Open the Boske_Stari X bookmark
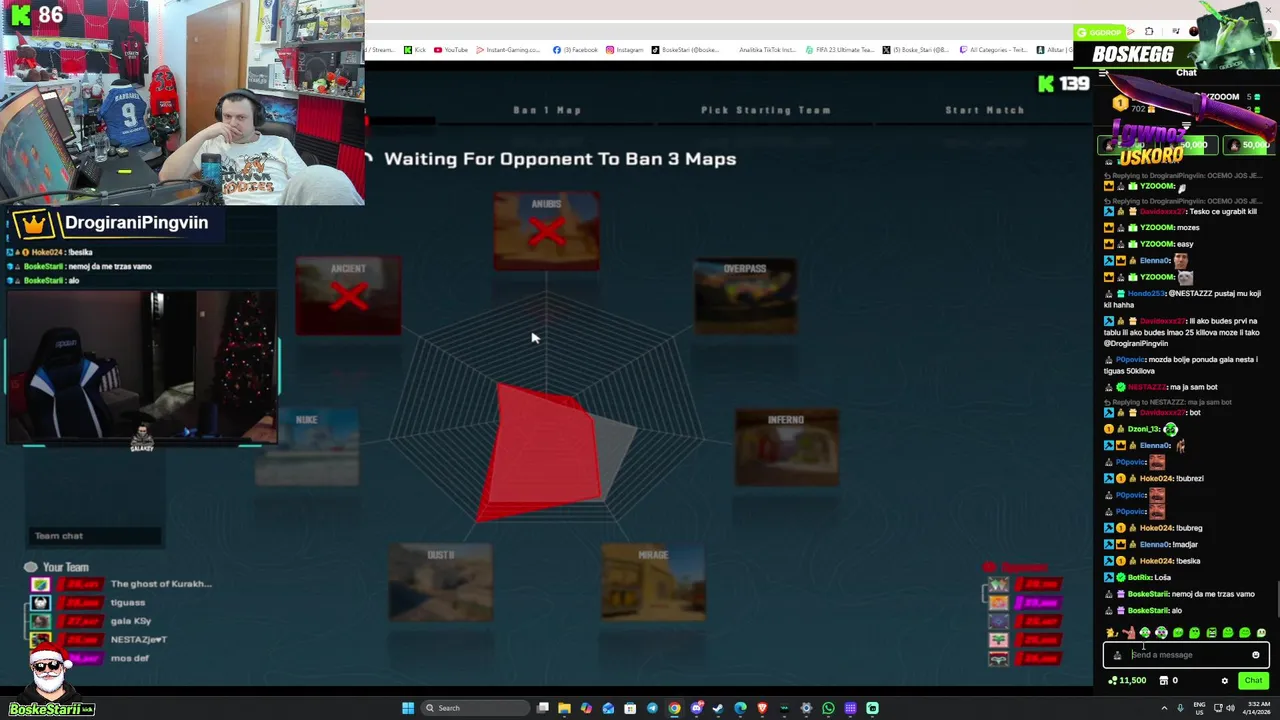Screen dimensions: 1280x720 click(x=916, y=50)
